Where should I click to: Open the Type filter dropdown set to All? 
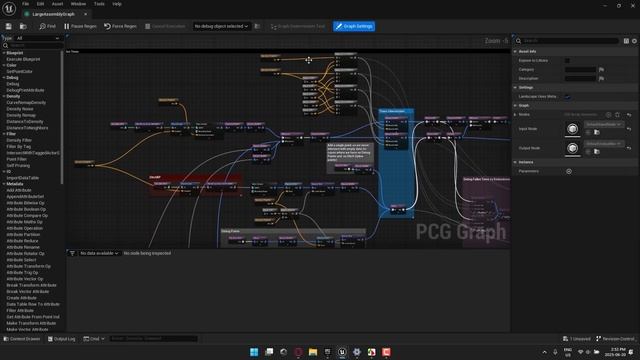(x=37, y=38)
